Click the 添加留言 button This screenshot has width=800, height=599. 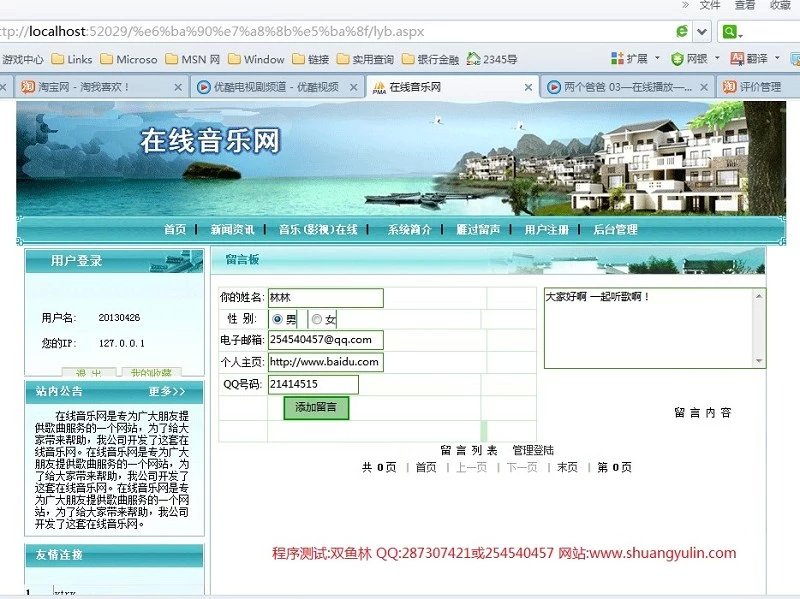pos(316,408)
